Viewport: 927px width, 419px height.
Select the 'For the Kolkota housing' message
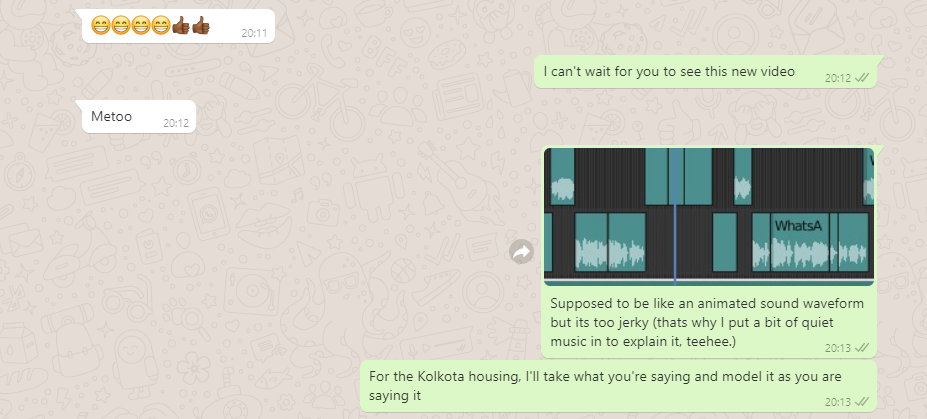pos(618,386)
